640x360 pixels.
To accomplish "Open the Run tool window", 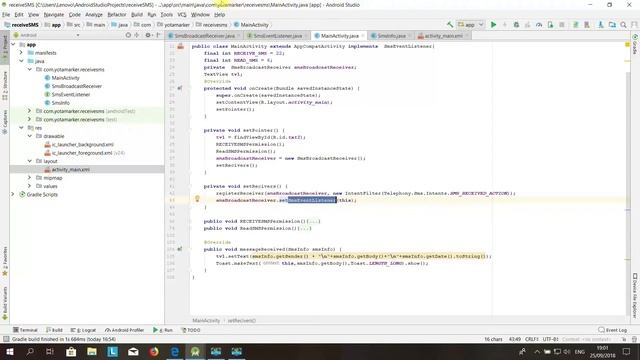I will pos(162,330).
